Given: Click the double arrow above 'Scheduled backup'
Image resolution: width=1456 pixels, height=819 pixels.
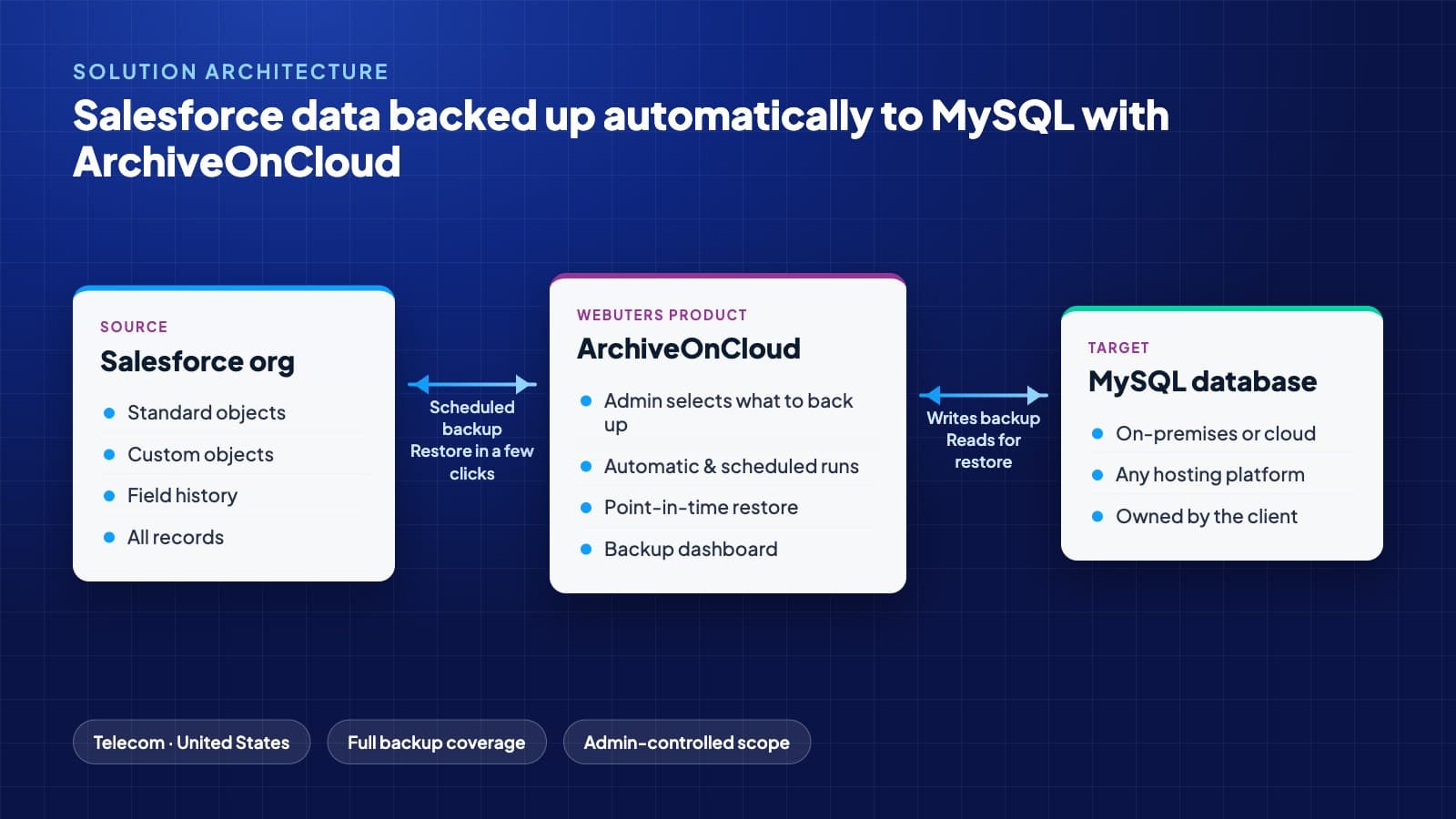Looking at the screenshot, I should (x=472, y=384).
